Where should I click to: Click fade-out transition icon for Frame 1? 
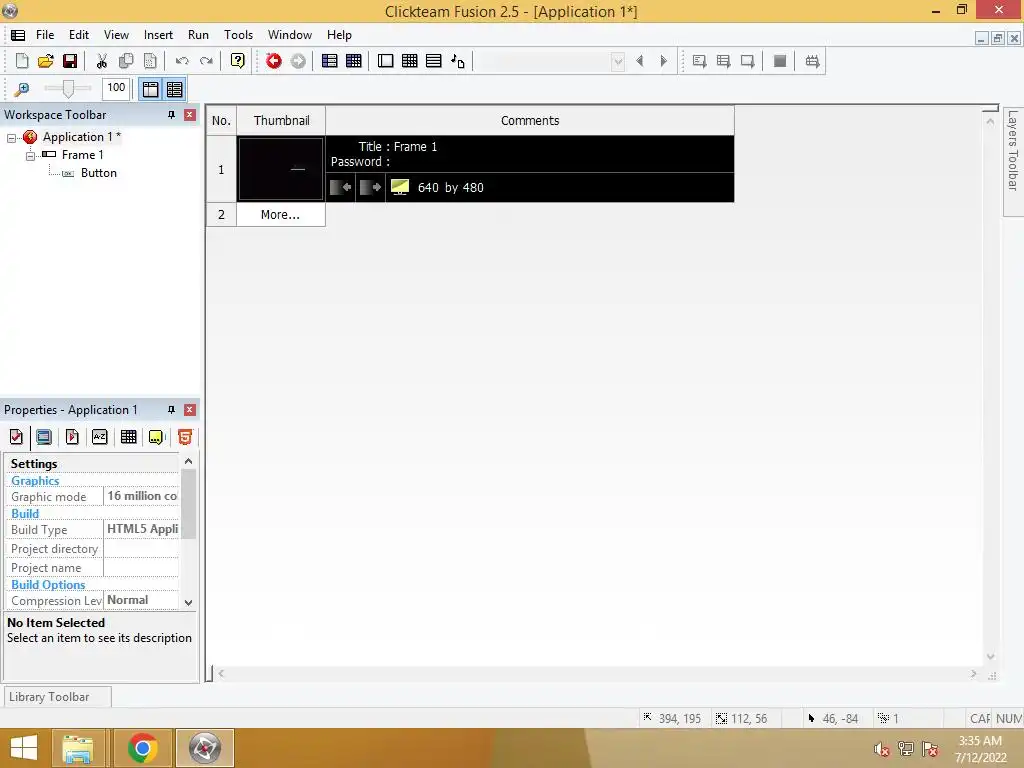click(x=370, y=187)
